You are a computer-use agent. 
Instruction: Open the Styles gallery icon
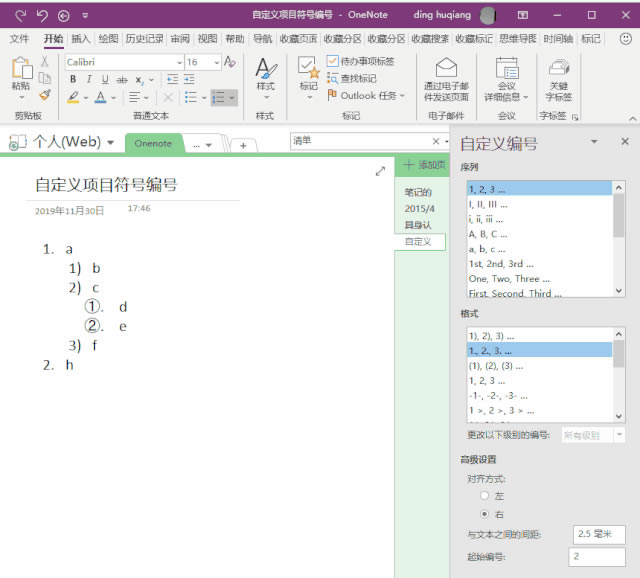(266, 68)
